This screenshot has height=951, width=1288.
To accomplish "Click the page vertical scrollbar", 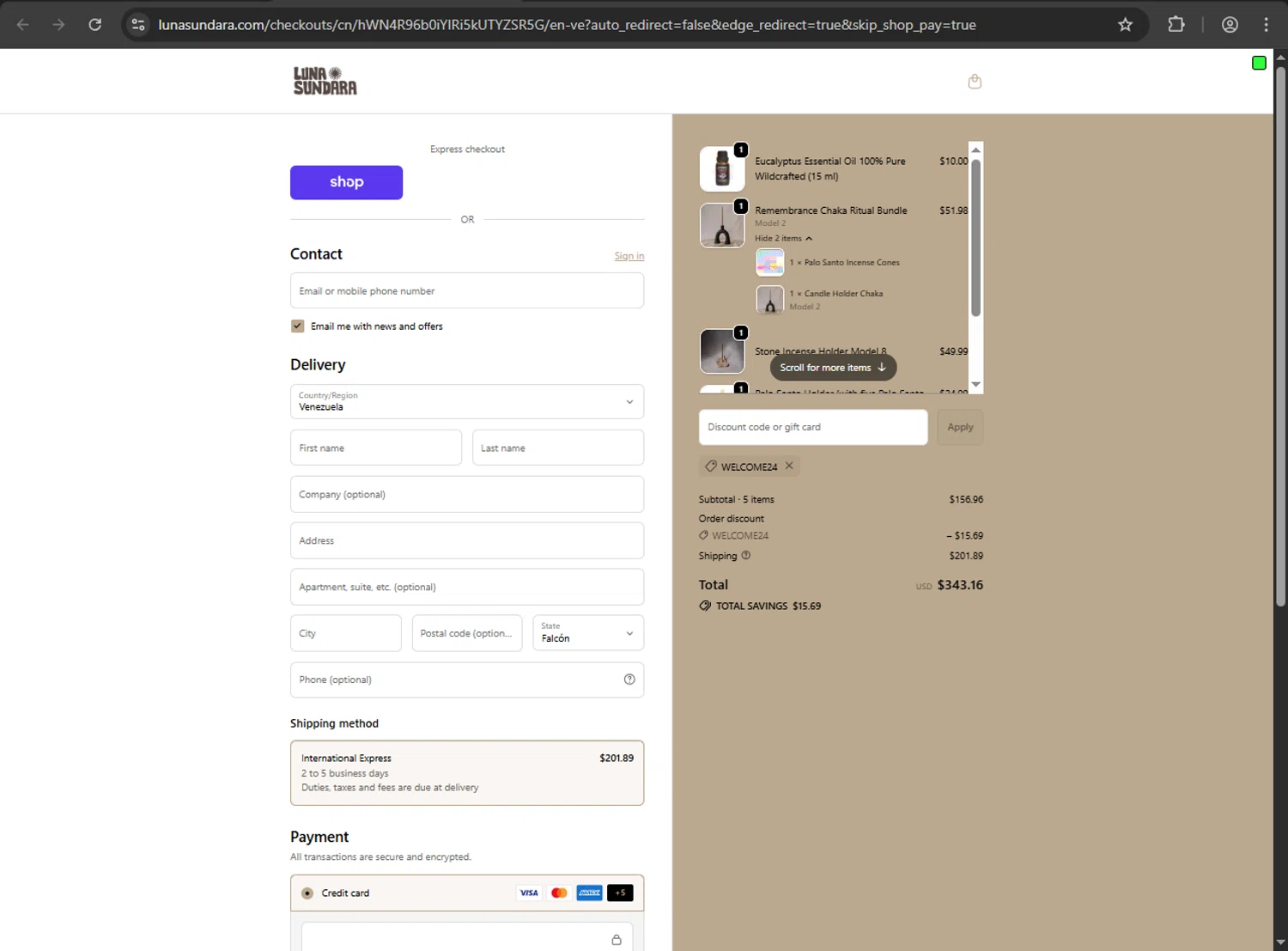I will (x=1280, y=335).
